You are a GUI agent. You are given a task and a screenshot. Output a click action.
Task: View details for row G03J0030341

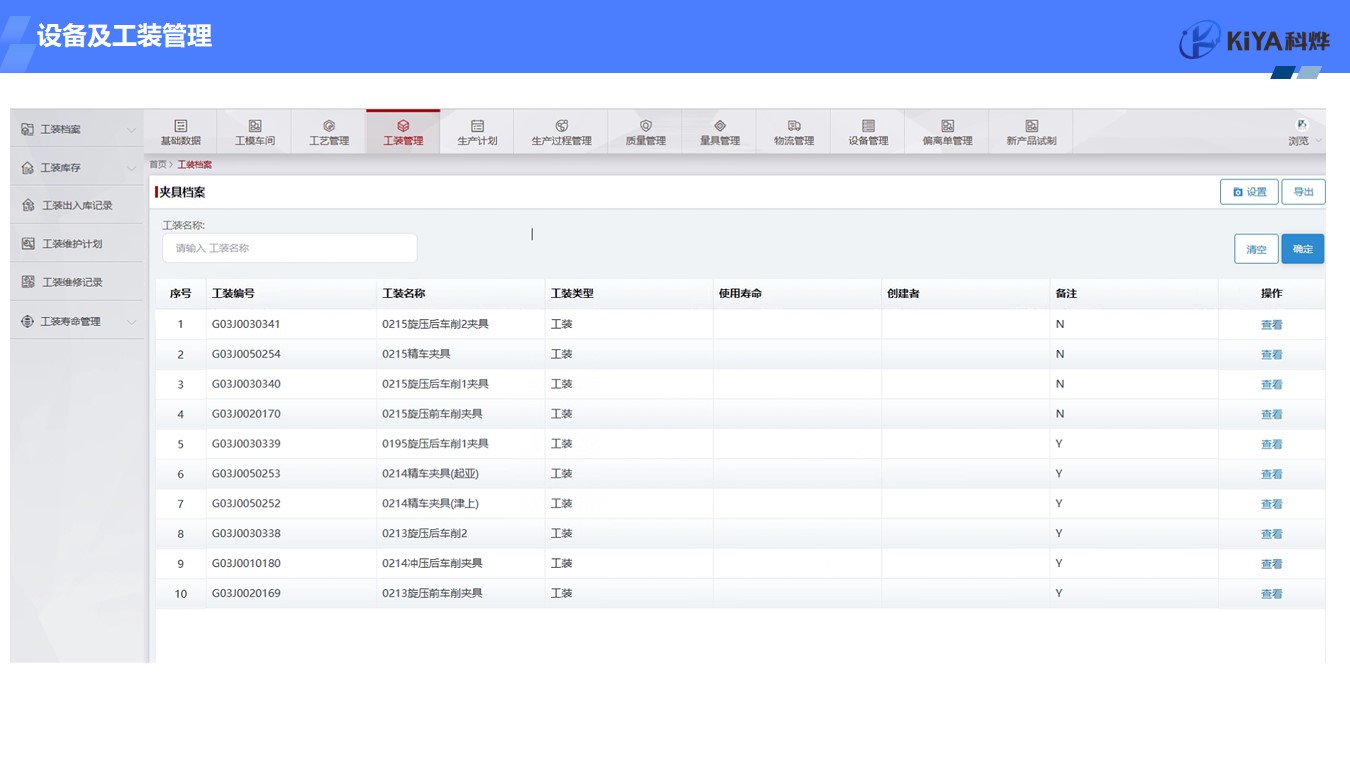[1271, 325]
